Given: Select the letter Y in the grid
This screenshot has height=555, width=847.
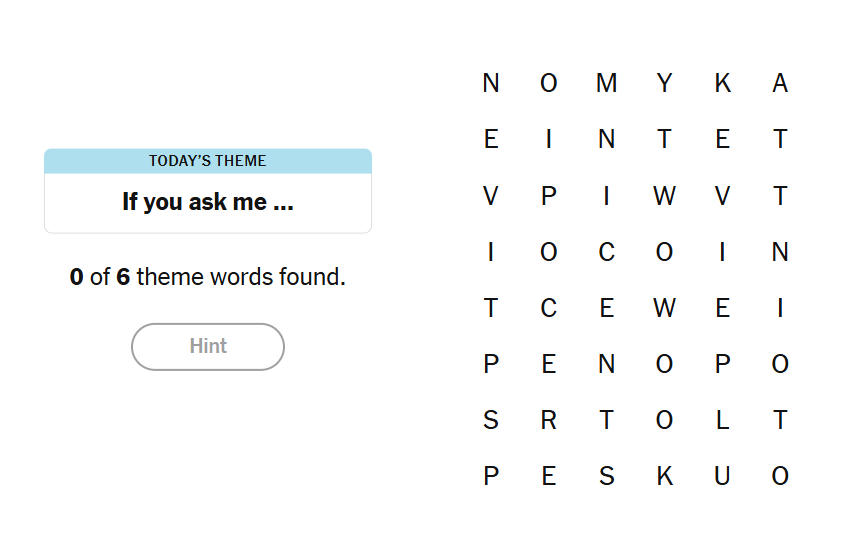Looking at the screenshot, I should 664,83.
